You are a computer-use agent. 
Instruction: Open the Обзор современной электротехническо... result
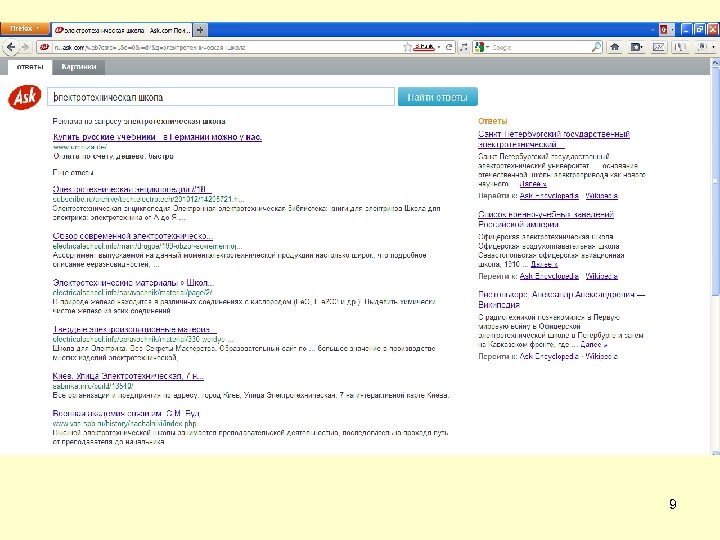tap(133, 236)
